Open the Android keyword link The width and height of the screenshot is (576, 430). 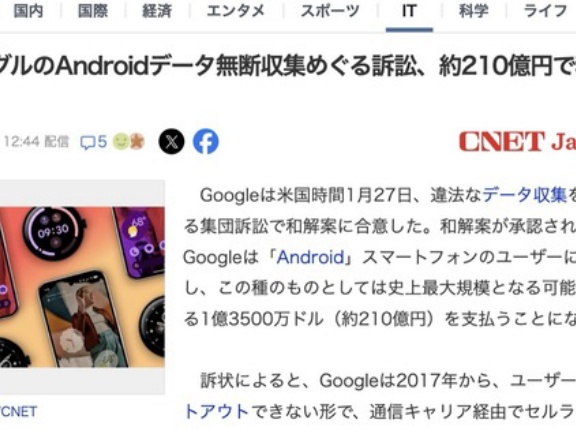310,257
